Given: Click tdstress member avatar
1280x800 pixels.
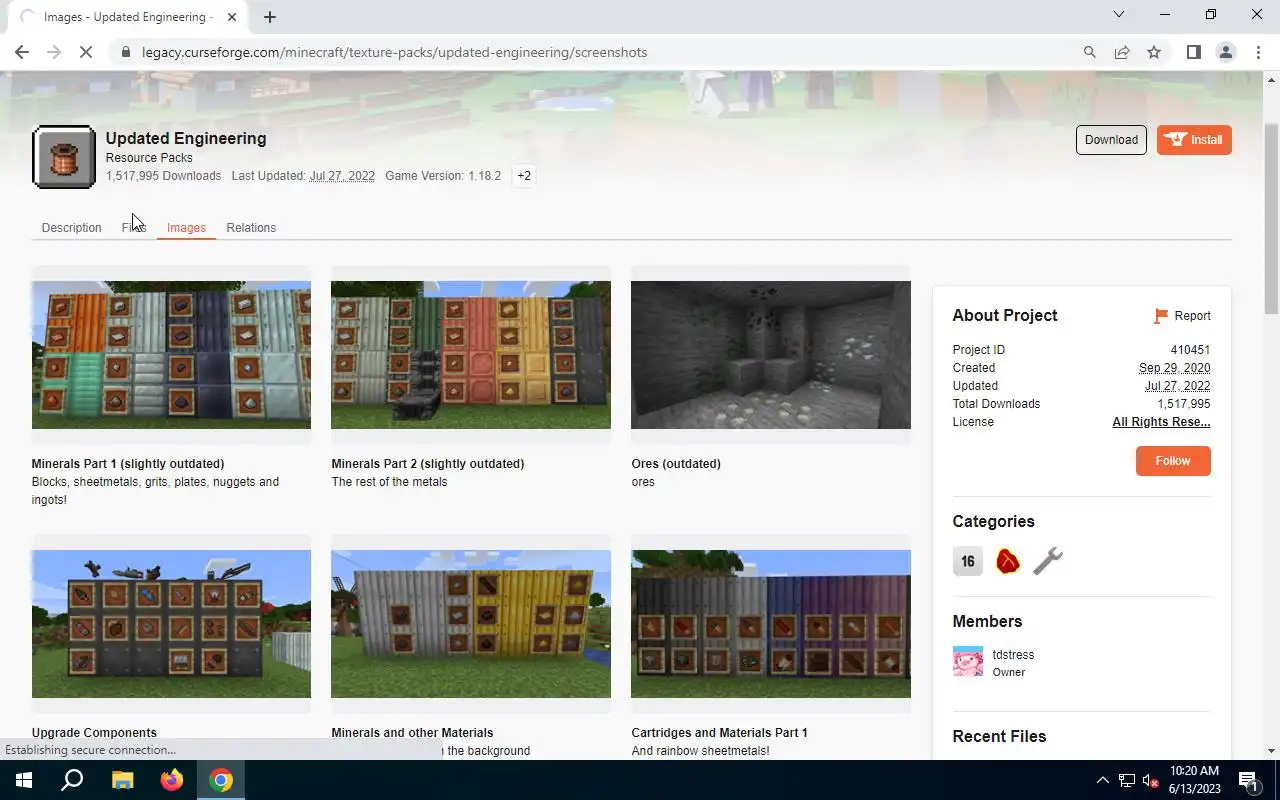Looking at the screenshot, I should pyautogui.click(x=968, y=662).
